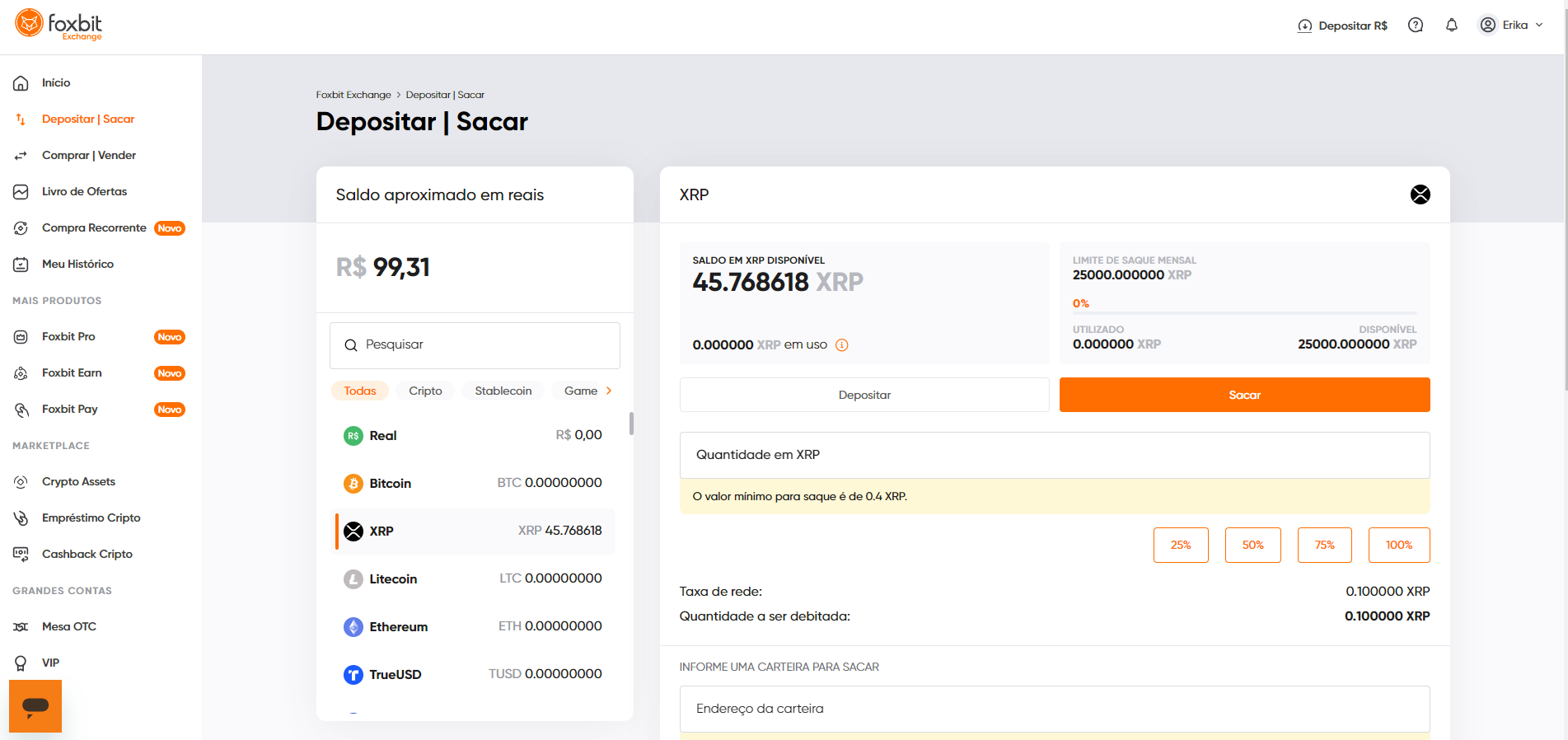The height and width of the screenshot is (740, 1568).
Task: Open the orange chat support widget
Action: (x=35, y=706)
